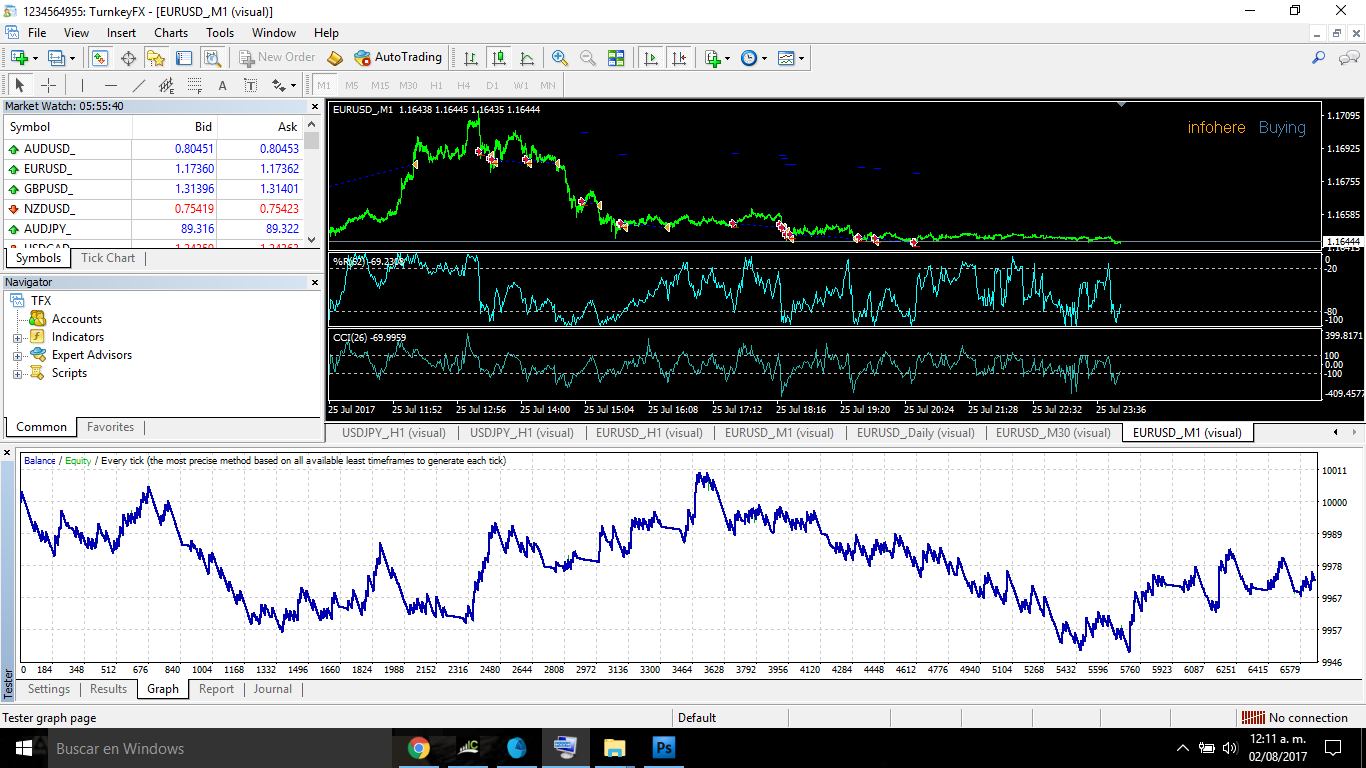This screenshot has width=1366, height=768.
Task: Open the Profiles dropdown arrow
Action: pyautogui.click(x=72, y=59)
